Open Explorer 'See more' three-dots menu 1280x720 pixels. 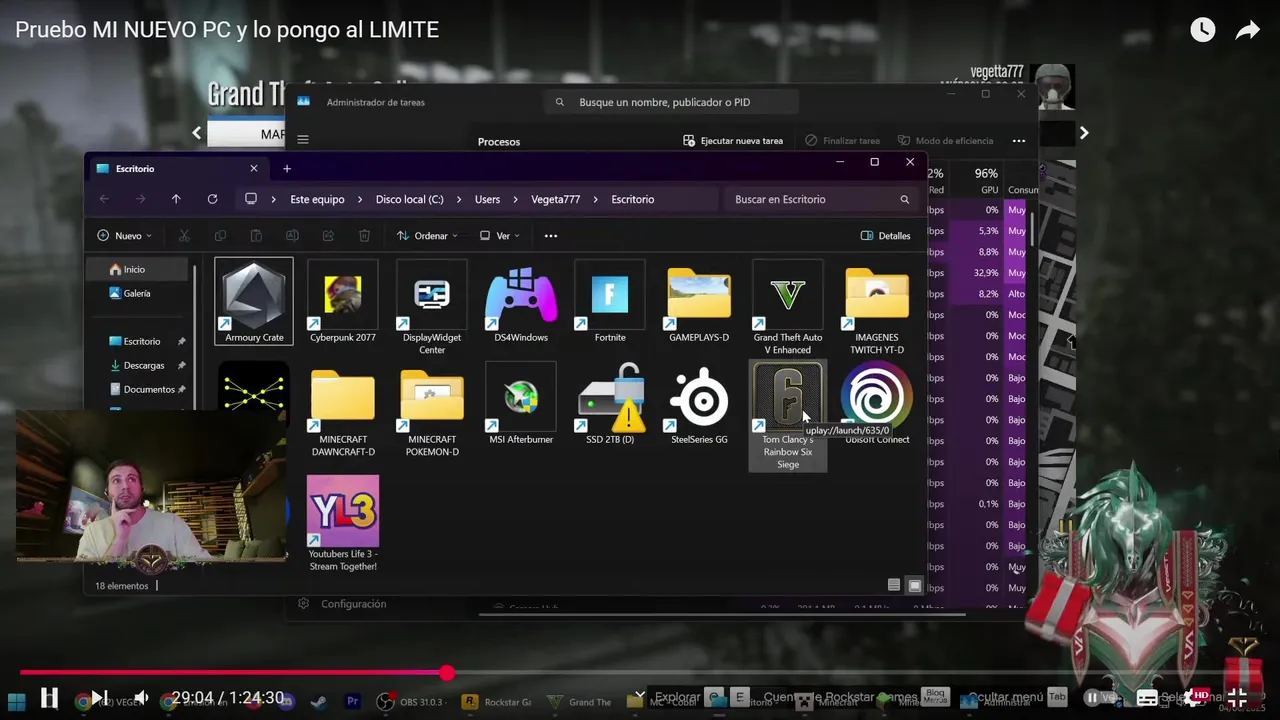[551, 236]
